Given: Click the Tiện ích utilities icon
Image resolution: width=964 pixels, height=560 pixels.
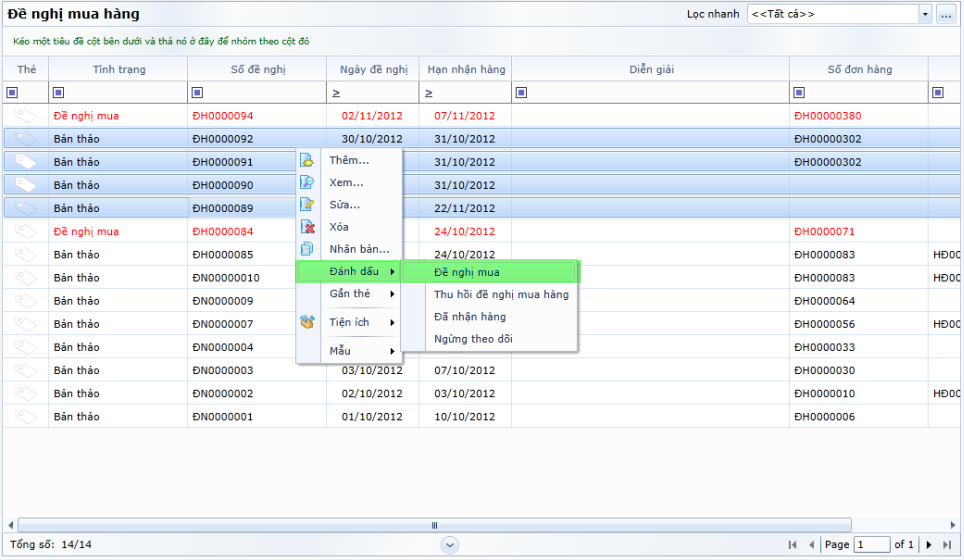Looking at the screenshot, I should [307, 322].
